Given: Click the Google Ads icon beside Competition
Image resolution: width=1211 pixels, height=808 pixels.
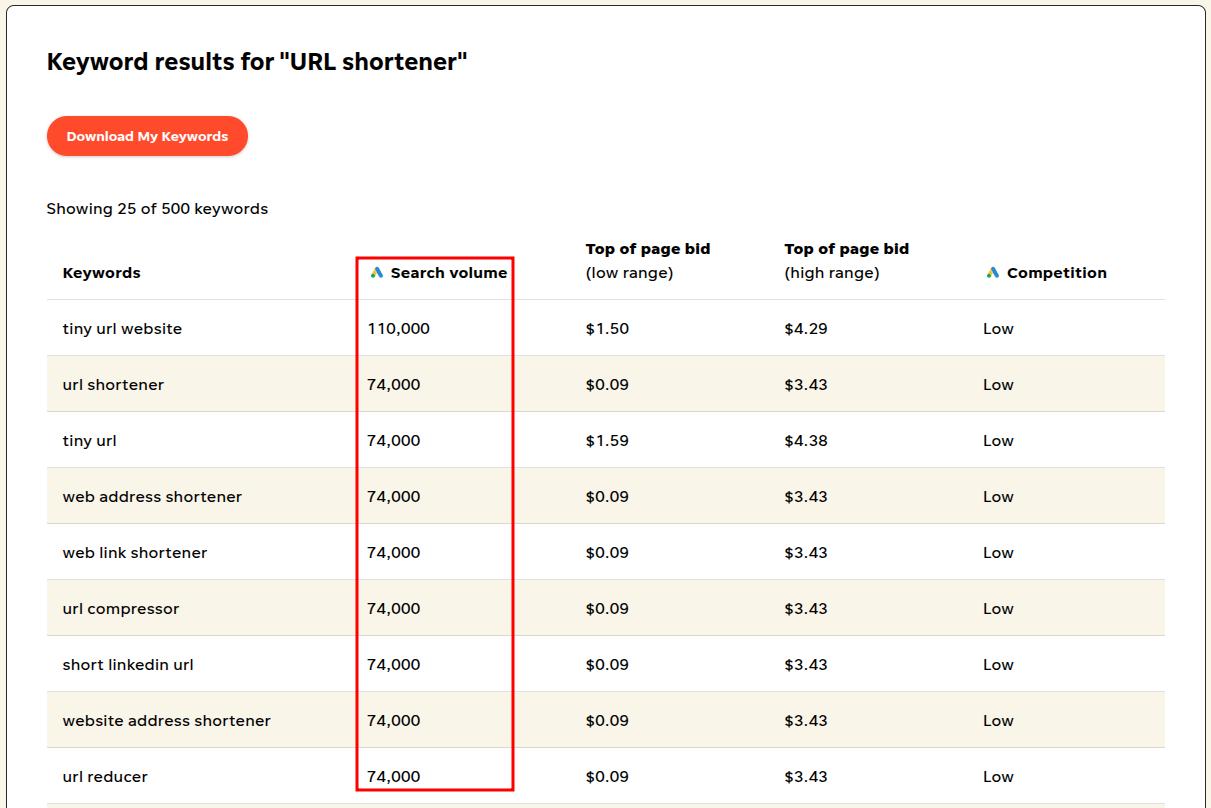Looking at the screenshot, I should coord(990,272).
